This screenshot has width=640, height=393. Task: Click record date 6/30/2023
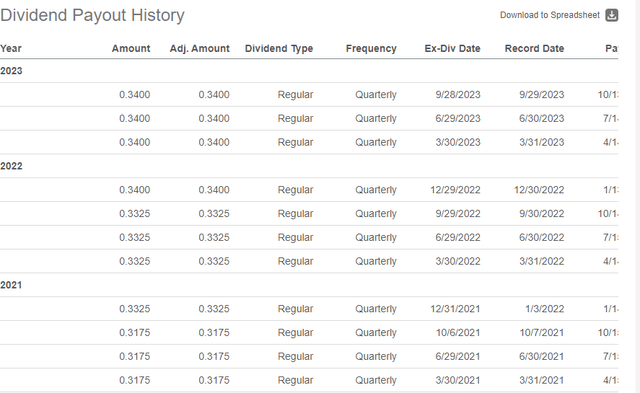click(x=542, y=118)
